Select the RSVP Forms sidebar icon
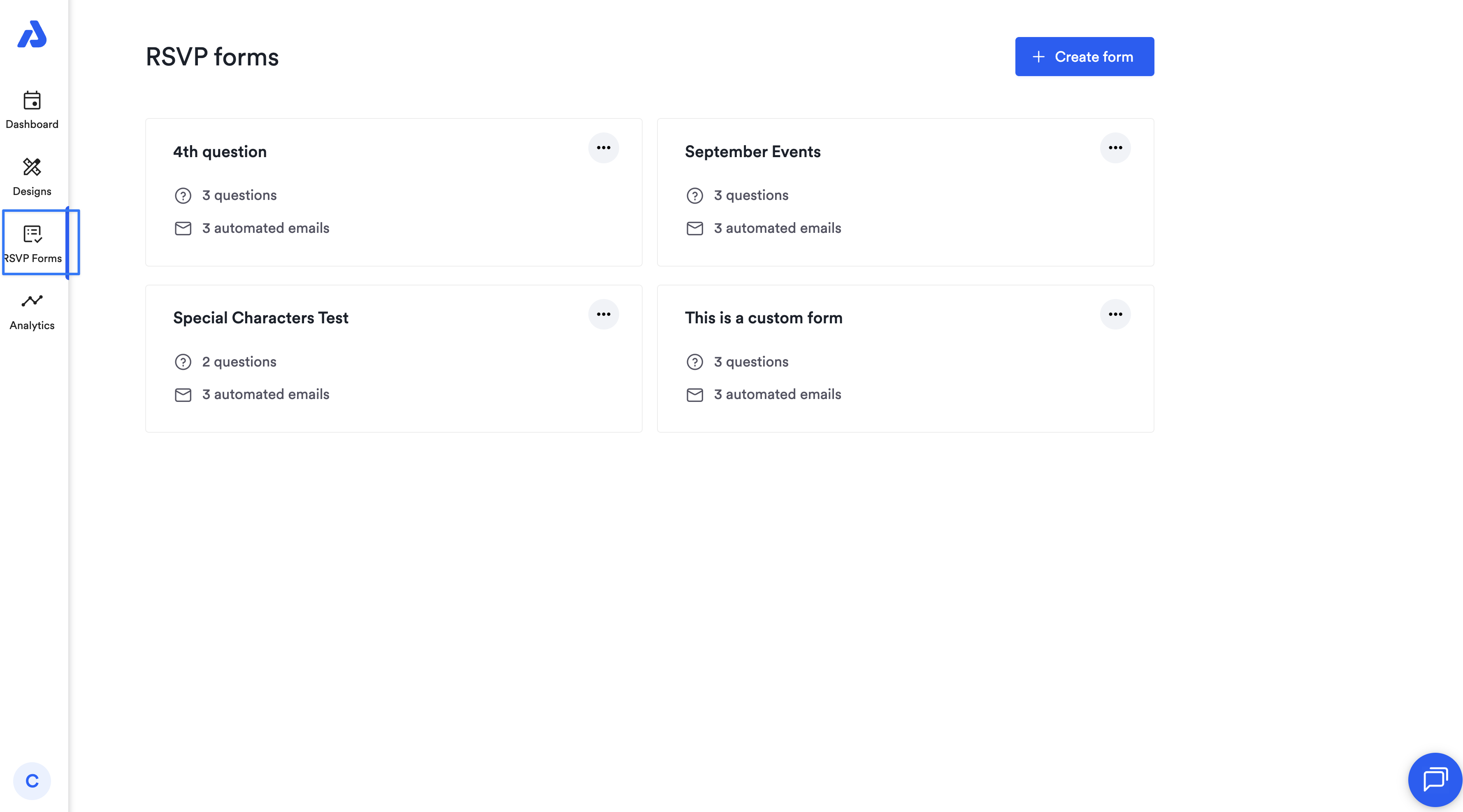Image resolution: width=1463 pixels, height=812 pixels. (32, 233)
